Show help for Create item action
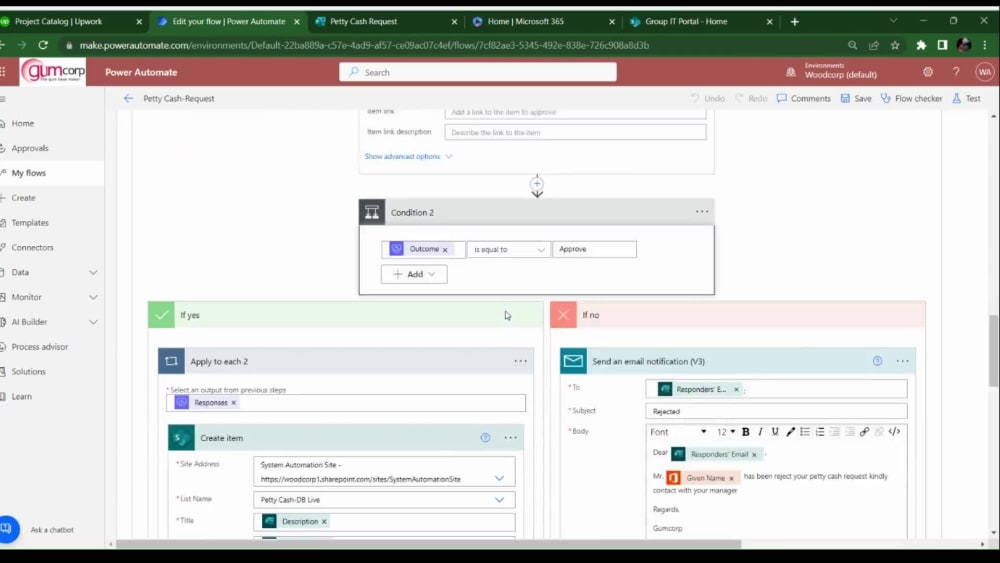The height and width of the screenshot is (563, 1000). [x=485, y=437]
